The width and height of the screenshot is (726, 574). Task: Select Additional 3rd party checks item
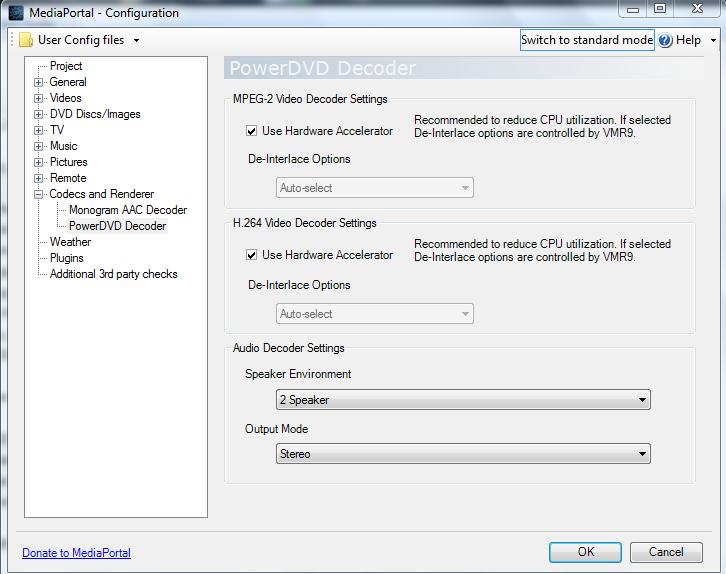[114, 274]
